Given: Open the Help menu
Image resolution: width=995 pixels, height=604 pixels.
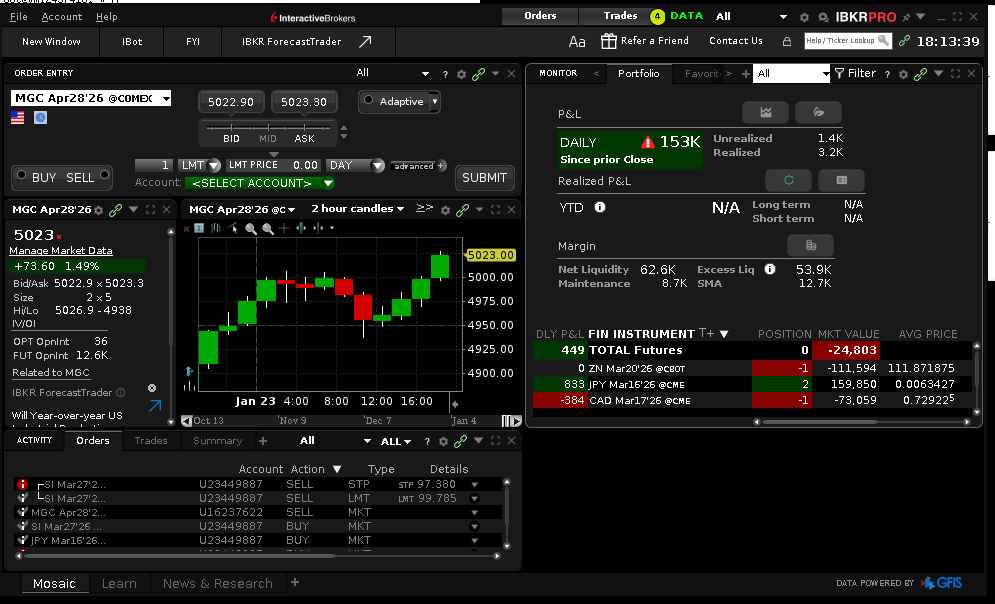Looking at the screenshot, I should (107, 17).
